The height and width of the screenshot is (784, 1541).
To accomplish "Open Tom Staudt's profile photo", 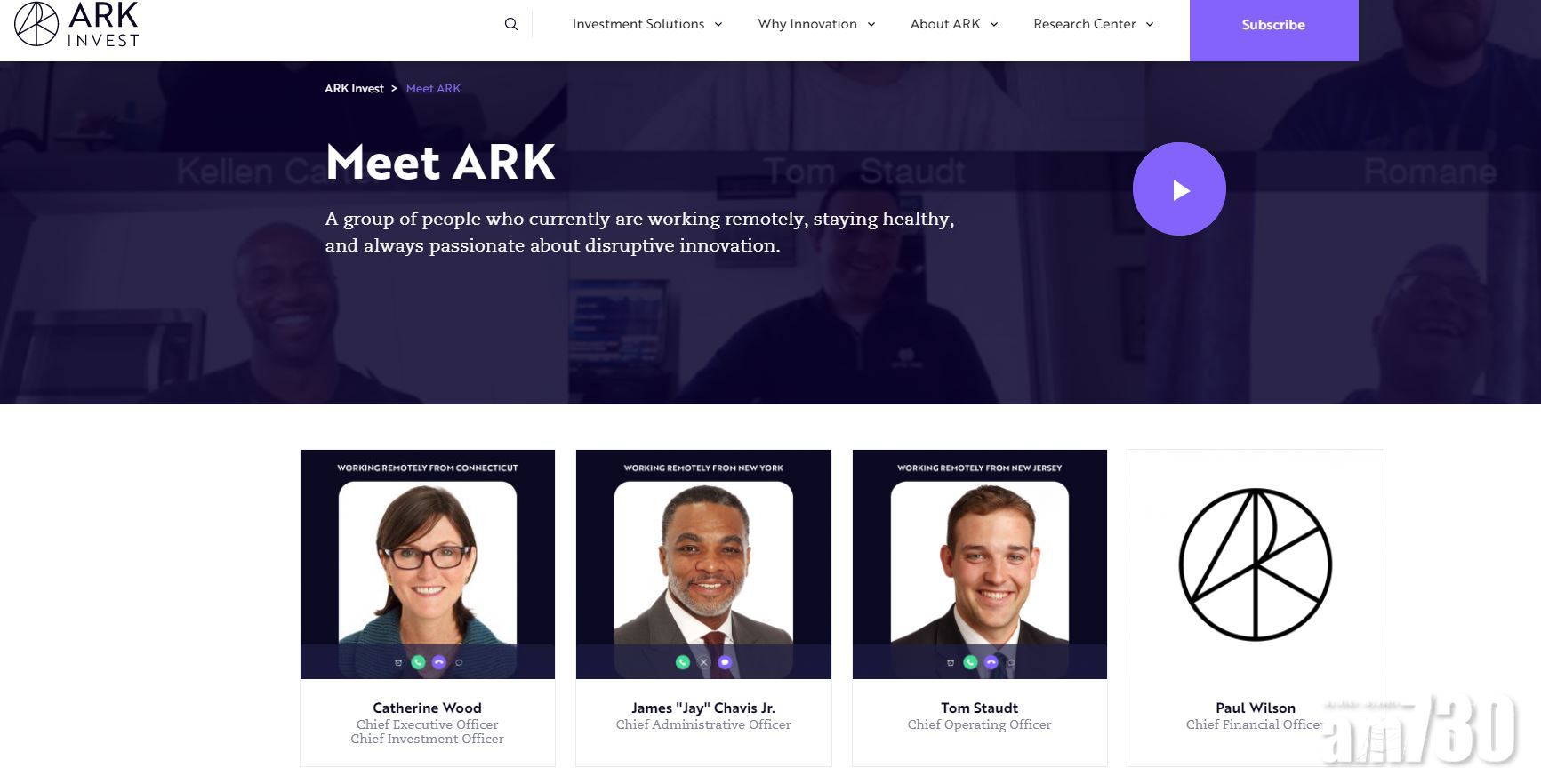I will pyautogui.click(x=980, y=564).
